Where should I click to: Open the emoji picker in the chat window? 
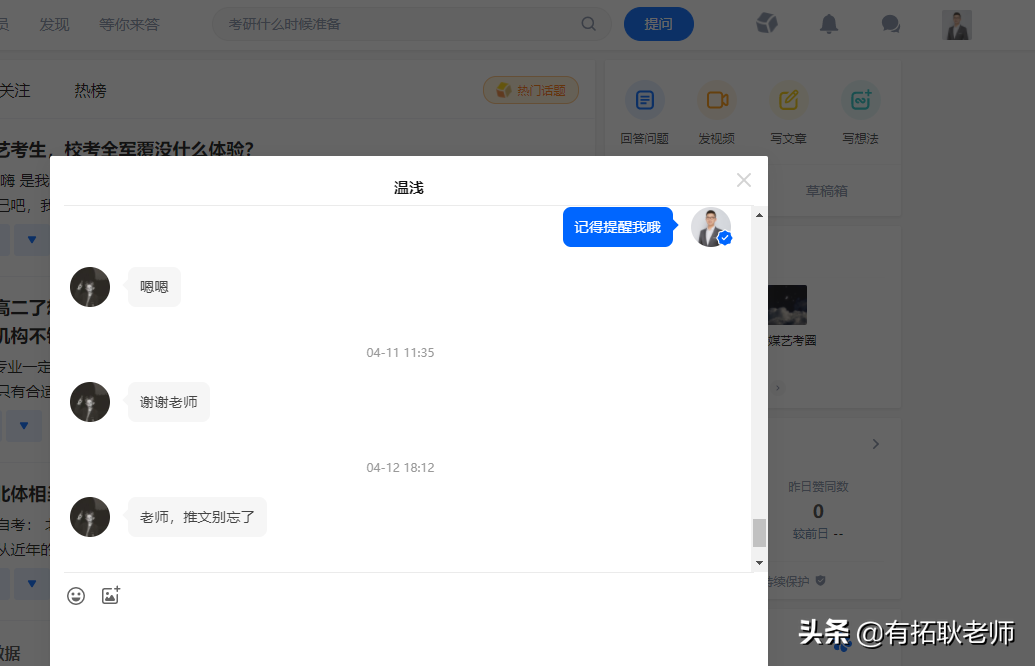pos(76,595)
